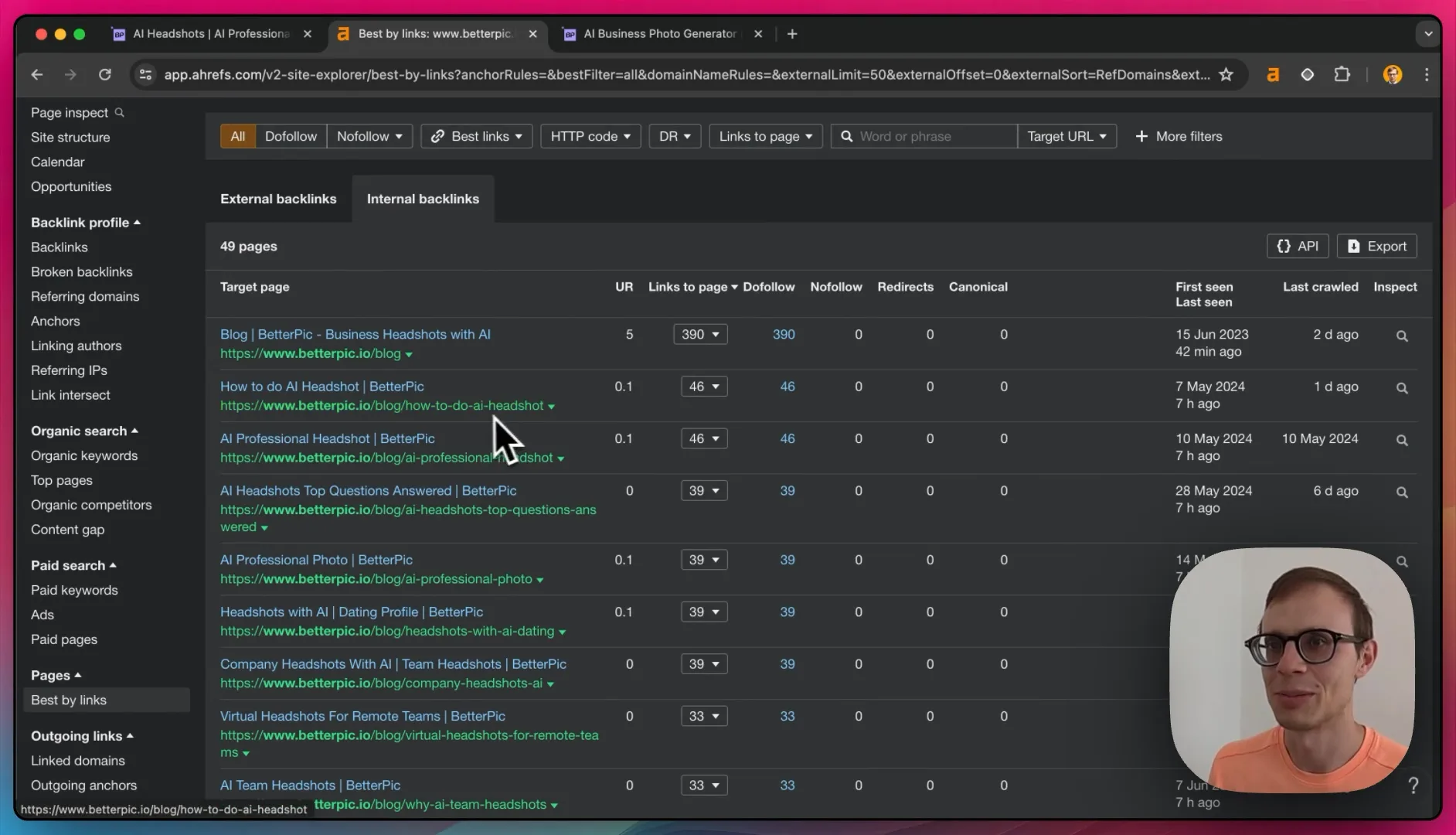The image size is (1456, 835).
Task: Export the internal backlinks list
Action: [1376, 246]
